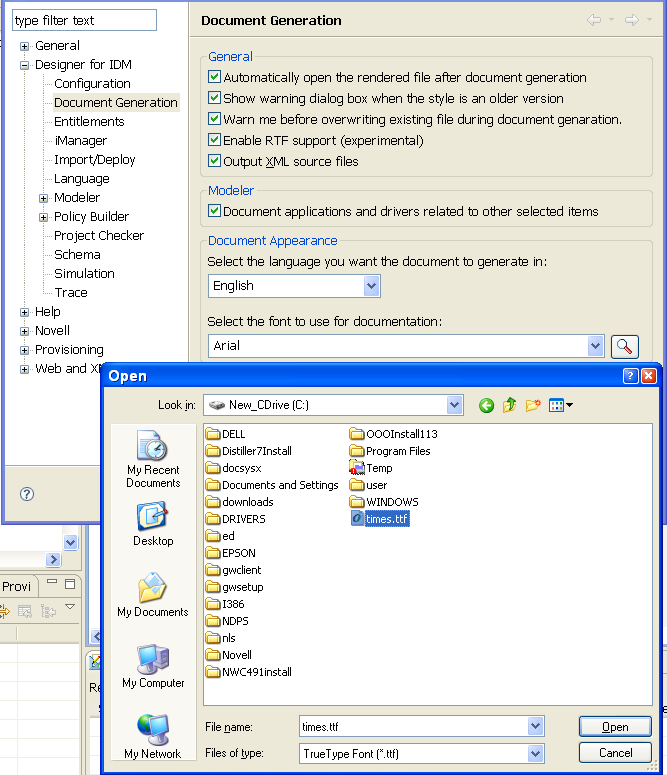
Task: Select the DELL folder
Action: [225, 434]
